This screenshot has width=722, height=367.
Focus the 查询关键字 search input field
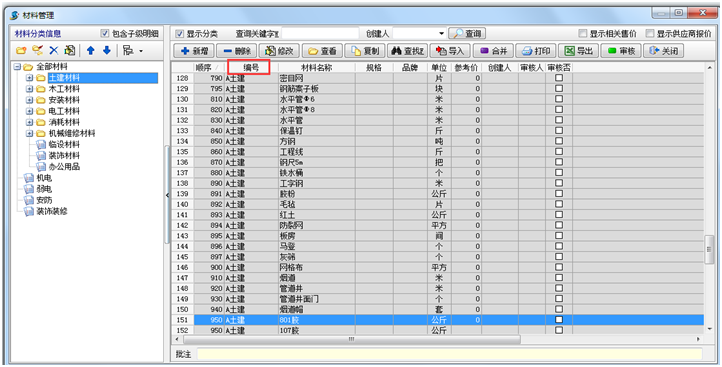coord(320,34)
